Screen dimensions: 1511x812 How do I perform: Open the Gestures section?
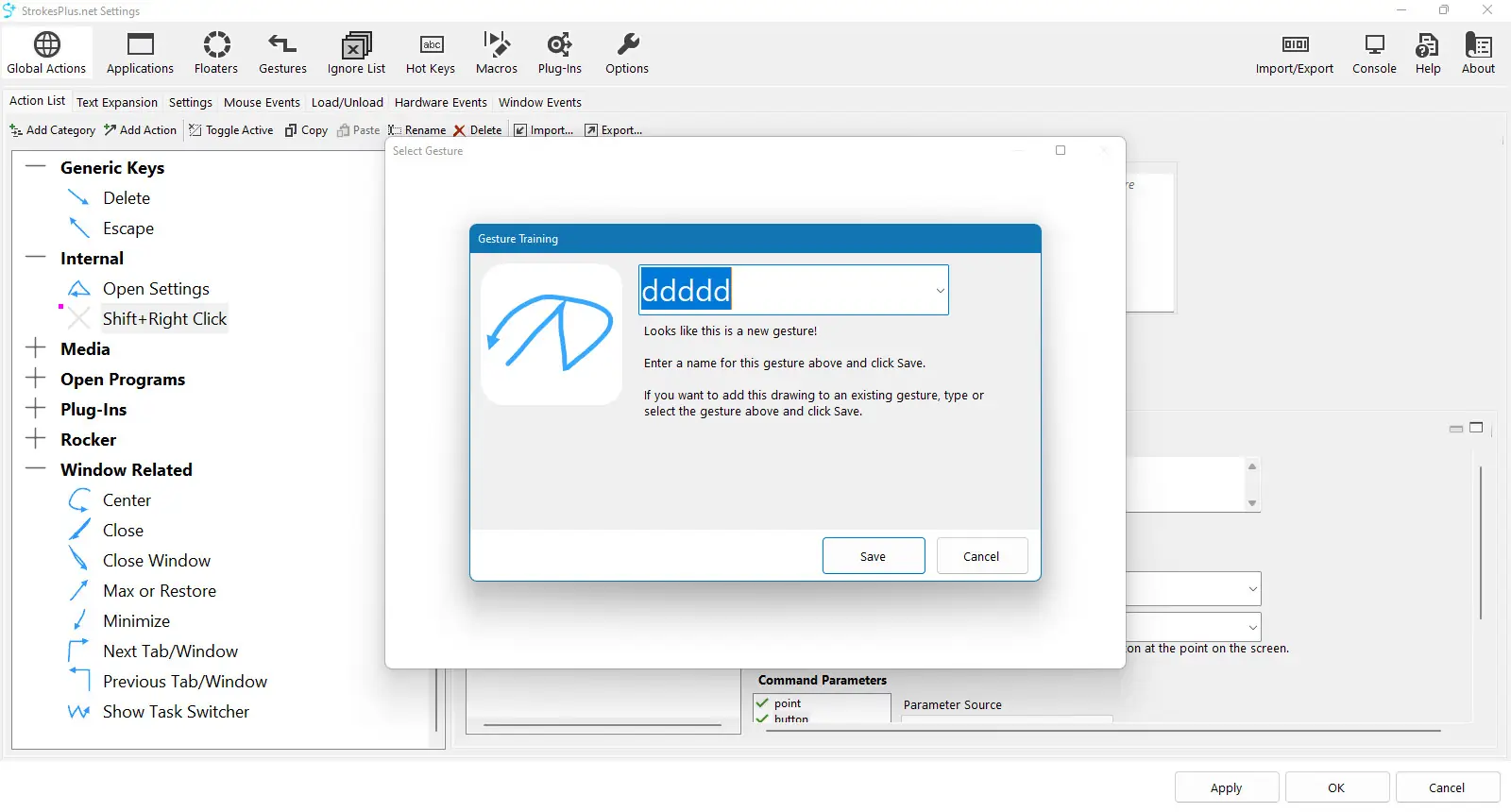(282, 53)
